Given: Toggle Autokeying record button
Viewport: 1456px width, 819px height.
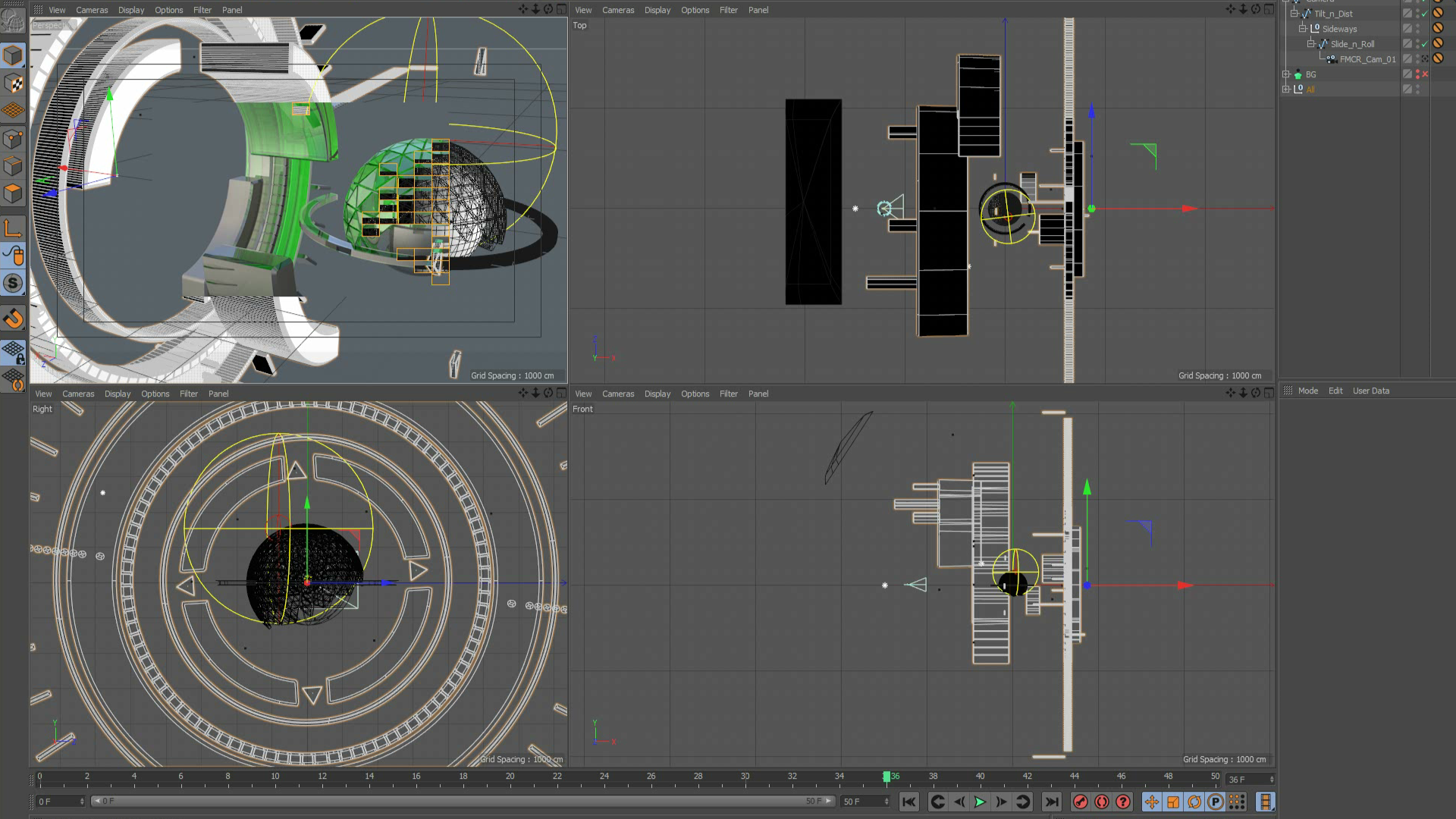Looking at the screenshot, I should coord(1102,802).
